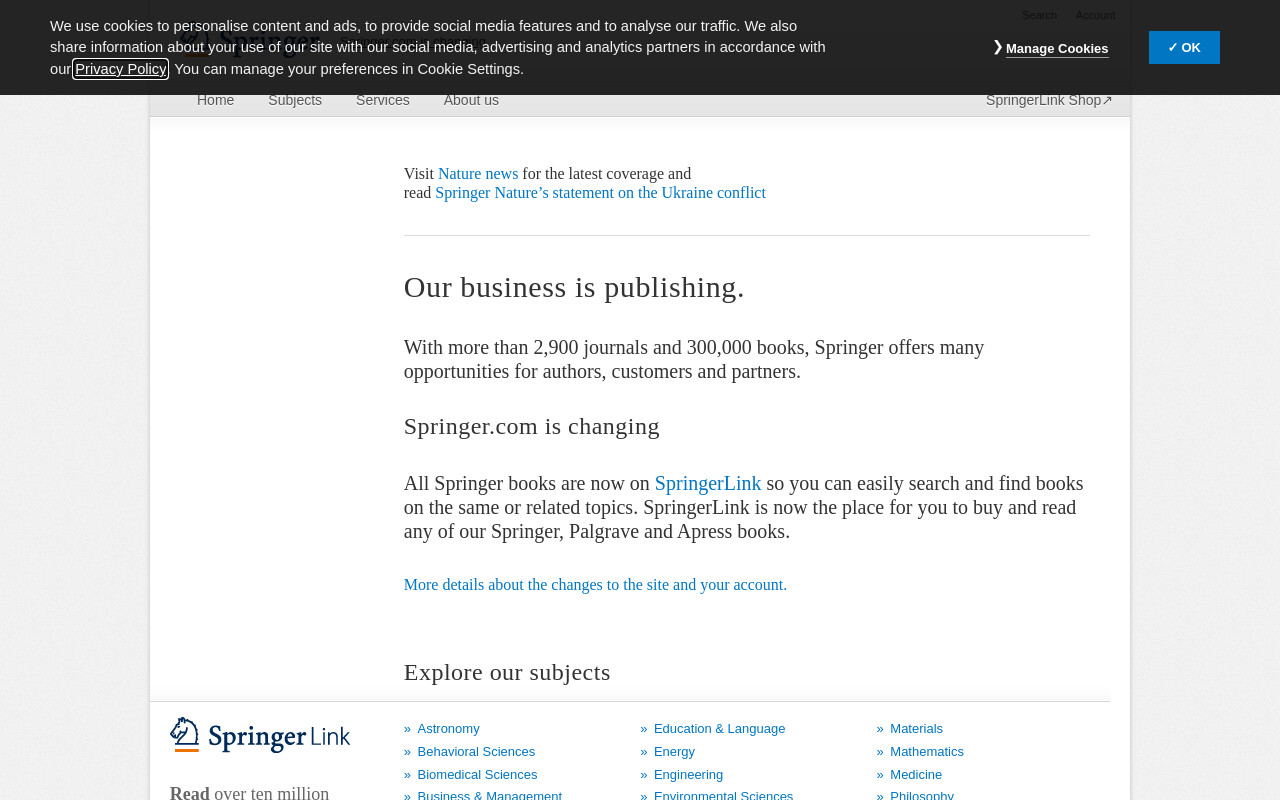Screen dimensions: 1280x800
Task: Select the Education & Language subject
Action: click(719, 729)
